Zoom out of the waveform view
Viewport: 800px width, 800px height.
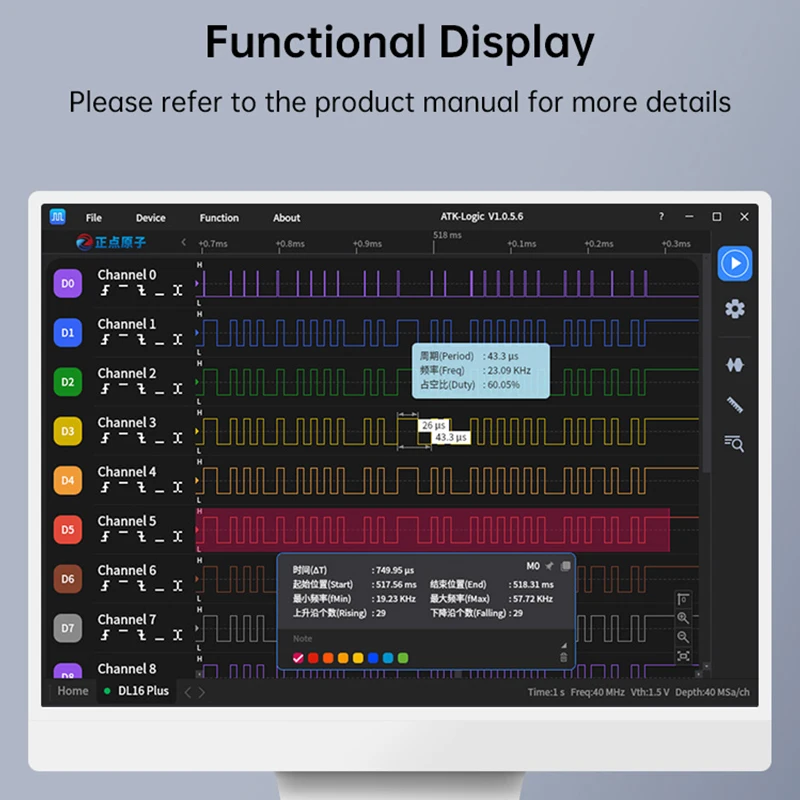(x=683, y=637)
